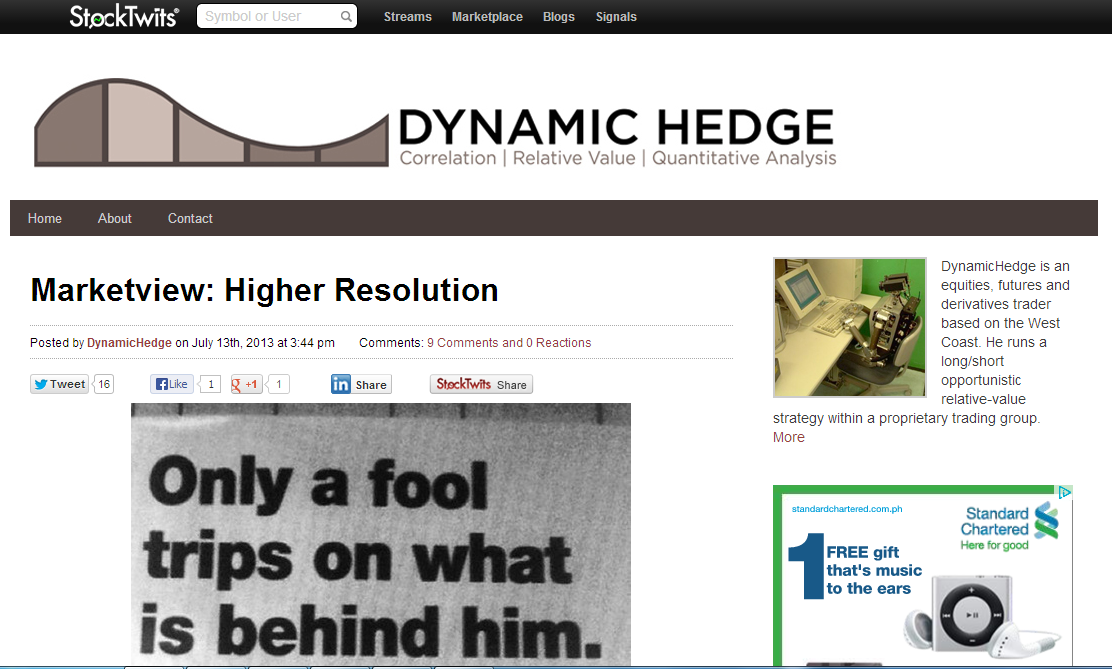Click the Facebook Like button

(x=172, y=384)
